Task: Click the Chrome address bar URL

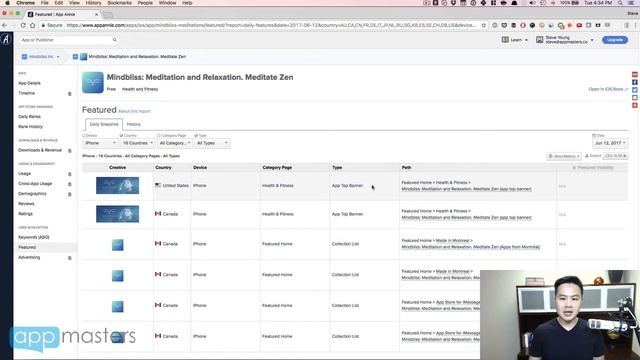Action: (271, 25)
